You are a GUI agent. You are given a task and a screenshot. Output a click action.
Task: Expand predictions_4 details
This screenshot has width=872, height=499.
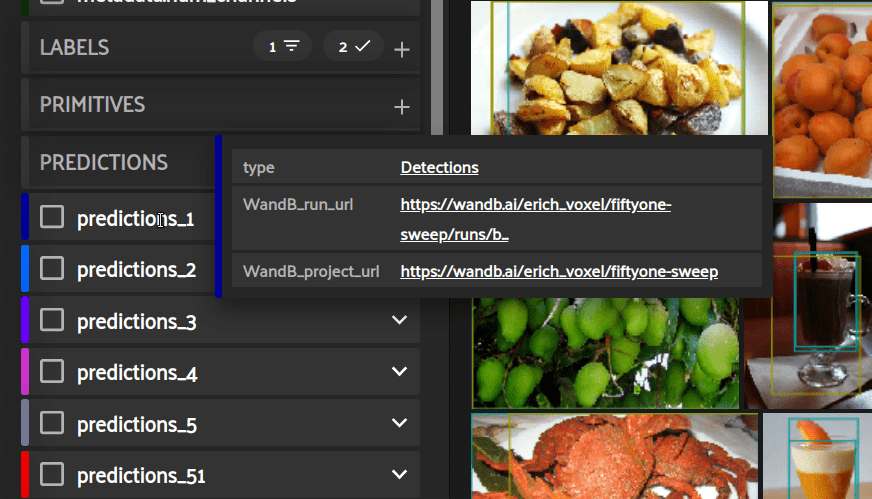click(x=399, y=371)
